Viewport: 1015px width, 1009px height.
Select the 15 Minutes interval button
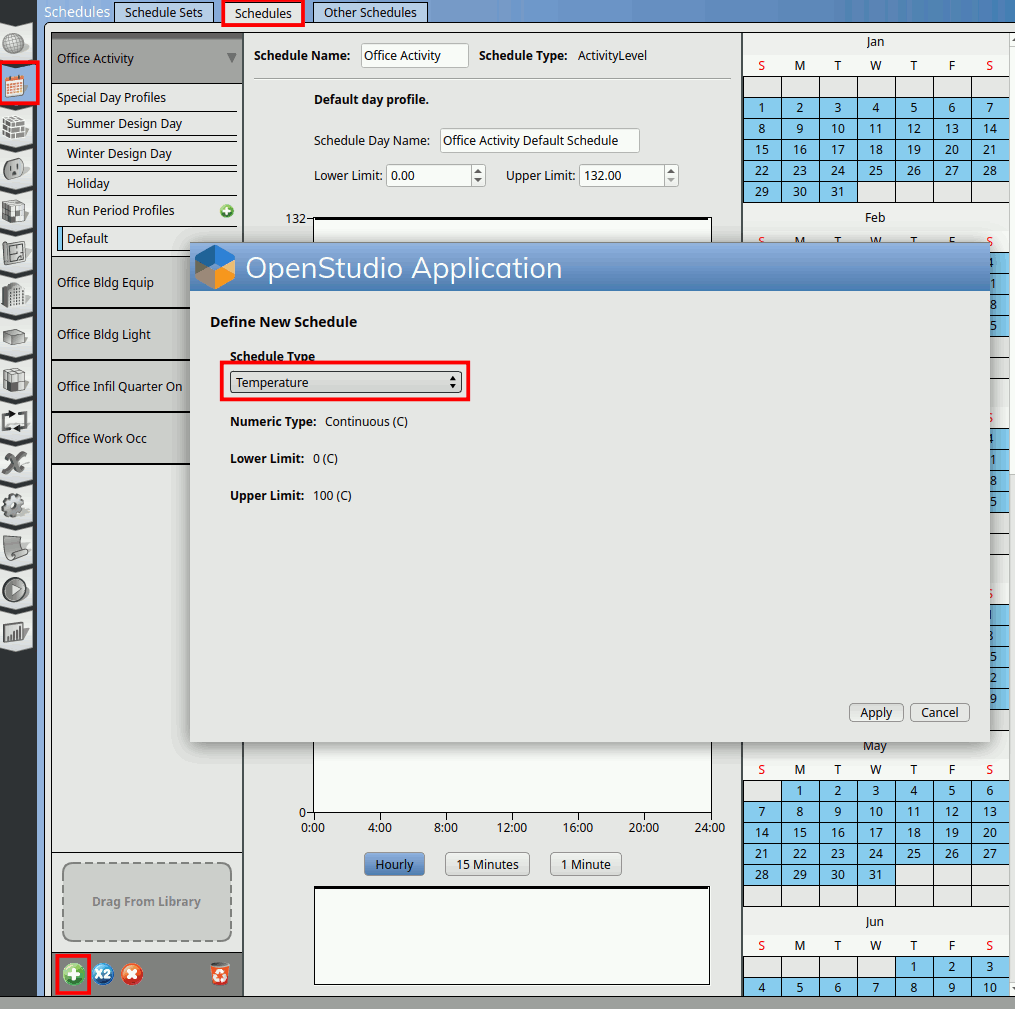(x=487, y=865)
